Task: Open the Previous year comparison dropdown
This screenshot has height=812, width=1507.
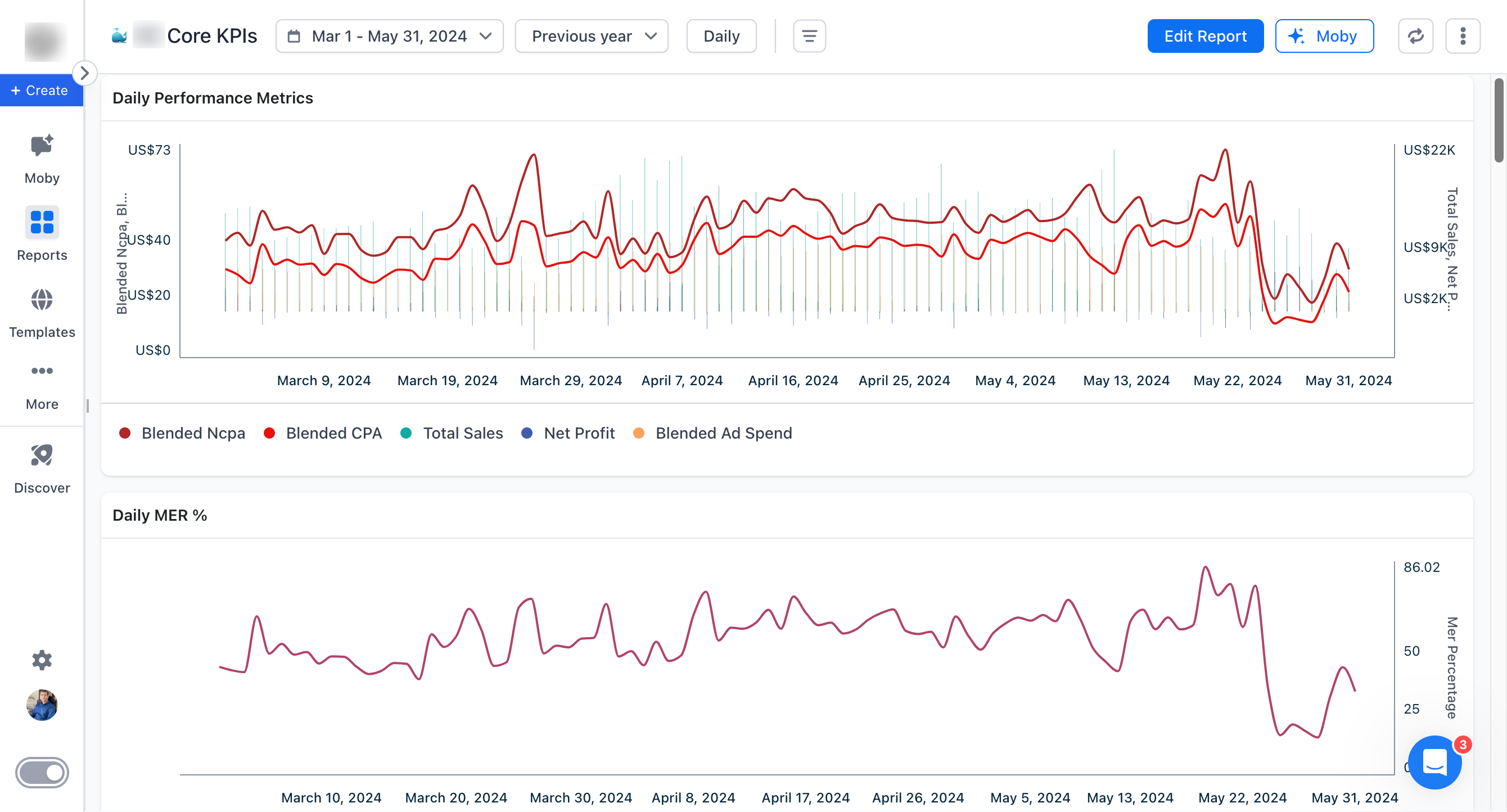Action: [592, 37]
